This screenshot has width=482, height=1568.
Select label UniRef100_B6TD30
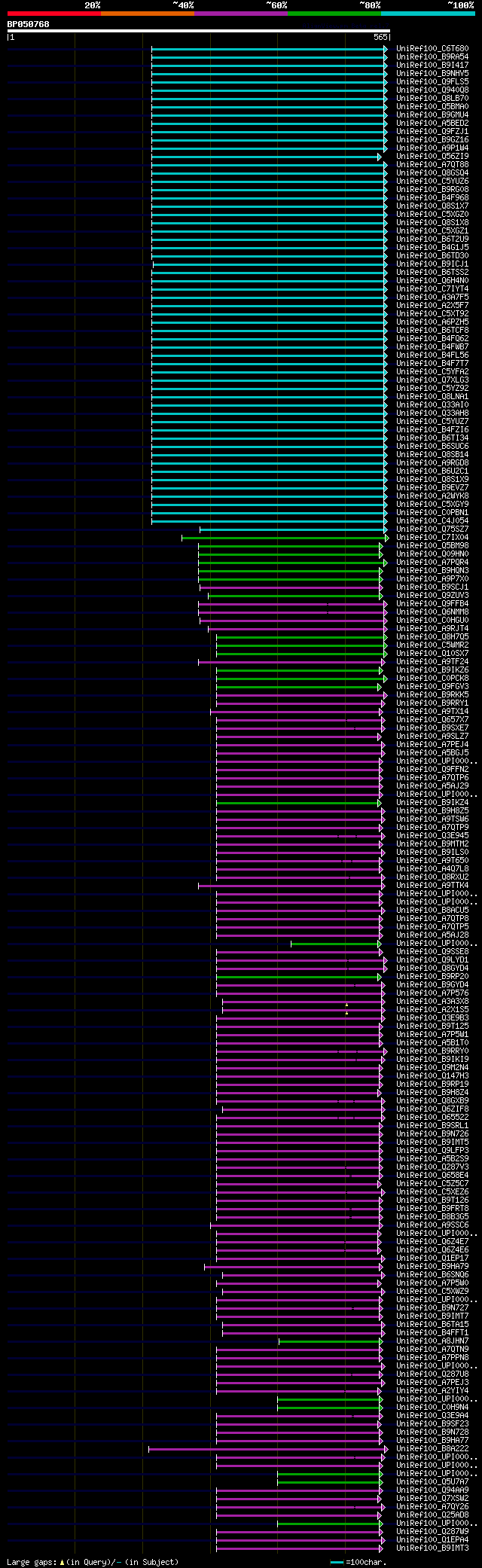point(432,256)
